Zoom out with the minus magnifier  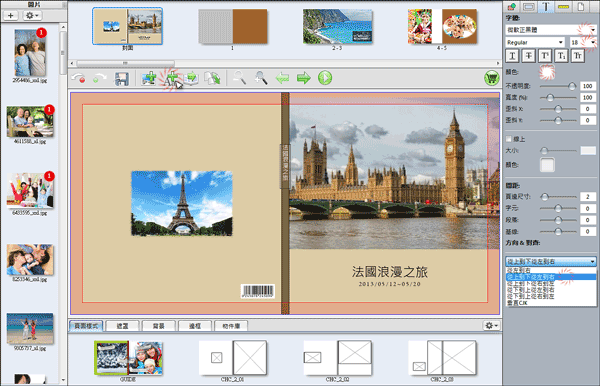(240, 78)
